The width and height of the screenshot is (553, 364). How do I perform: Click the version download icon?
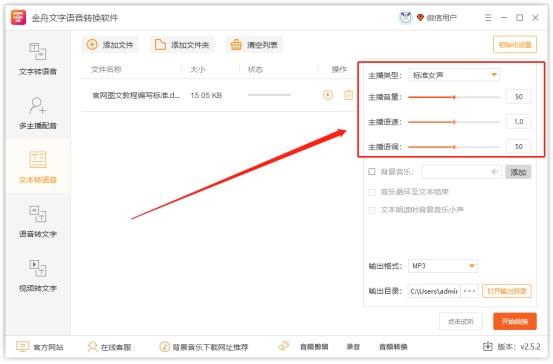(487, 347)
